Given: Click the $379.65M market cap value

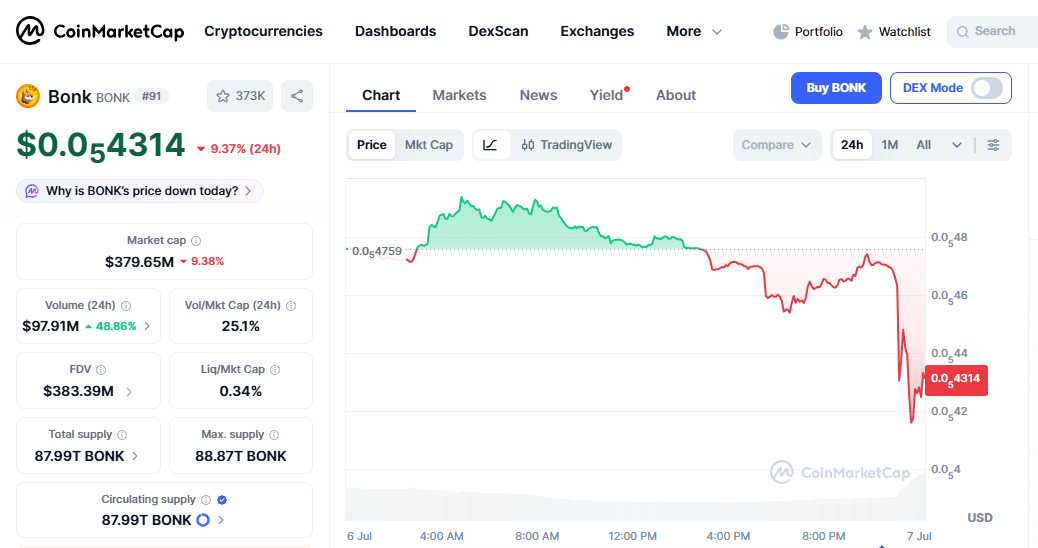Looking at the screenshot, I should pos(139,262).
